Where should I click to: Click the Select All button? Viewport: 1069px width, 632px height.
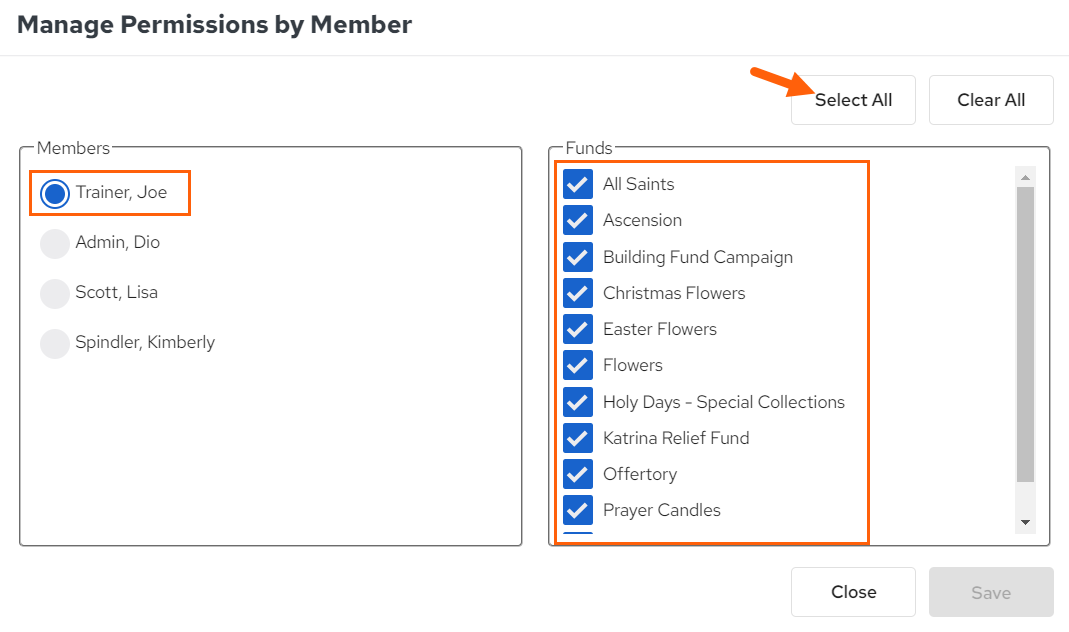[853, 100]
